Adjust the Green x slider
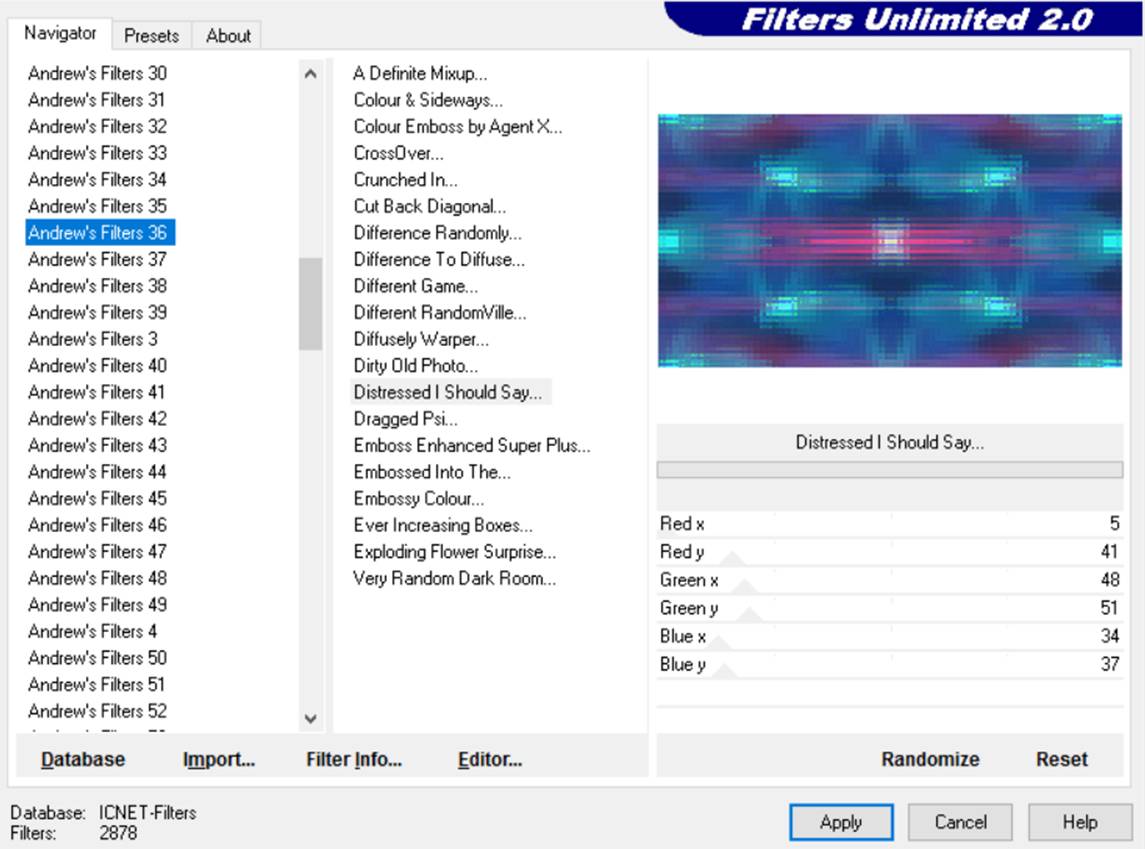This screenshot has width=1145, height=849. (889, 580)
